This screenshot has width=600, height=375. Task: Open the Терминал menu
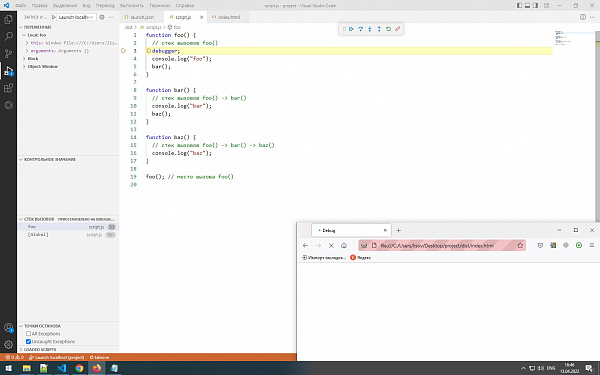click(160, 5)
